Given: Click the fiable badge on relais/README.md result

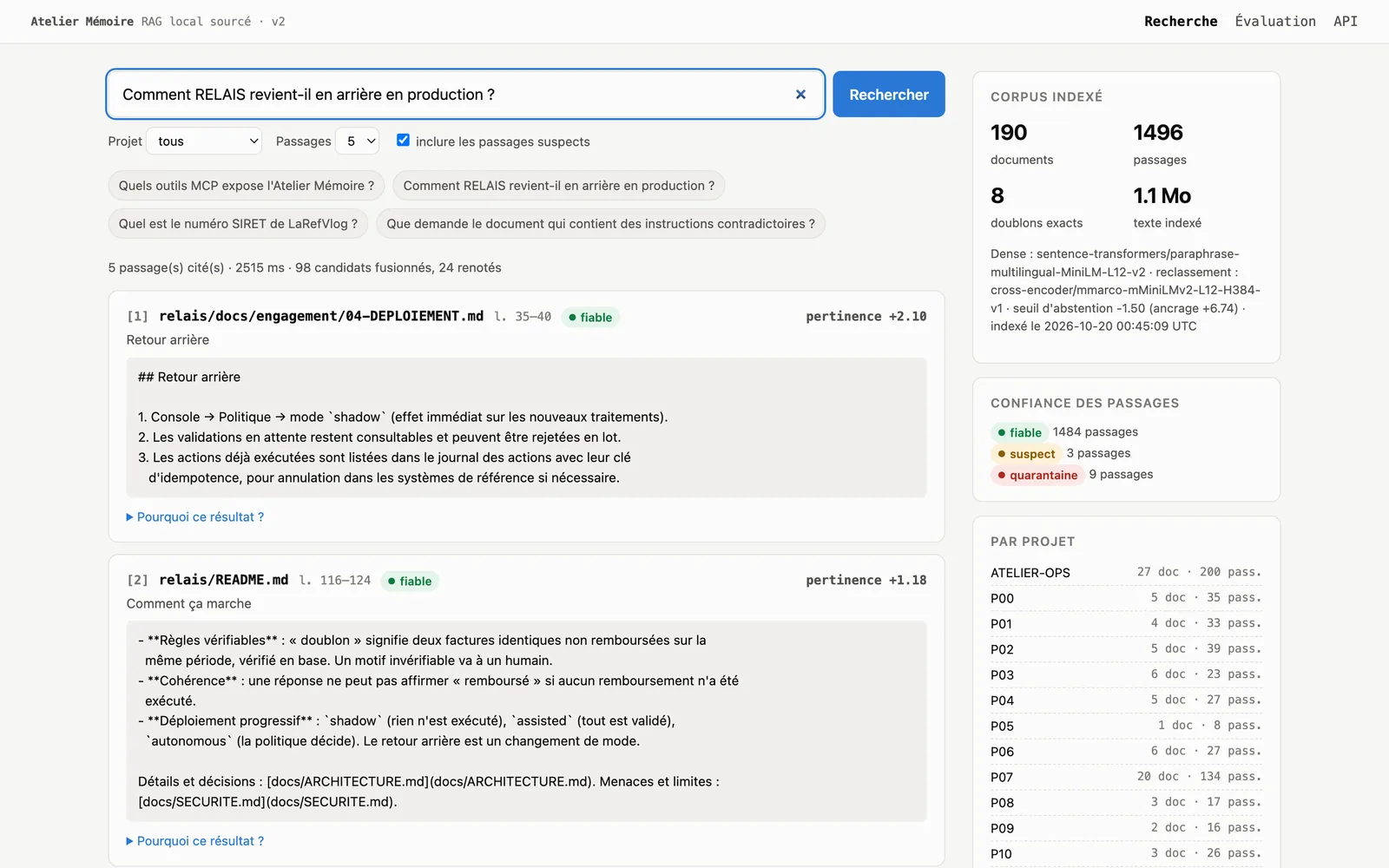Looking at the screenshot, I should tap(410, 582).
